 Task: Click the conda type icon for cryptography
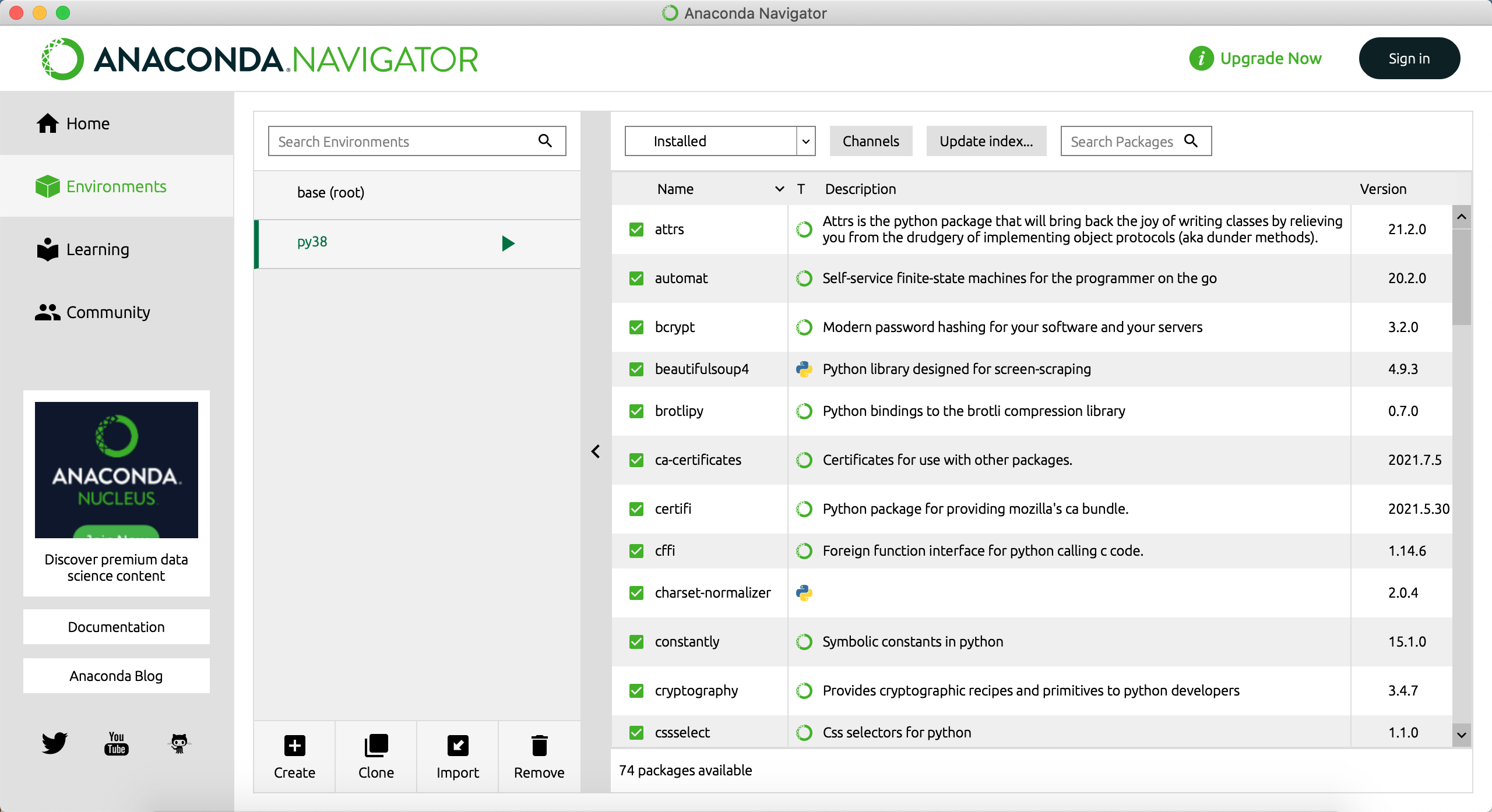coord(804,691)
